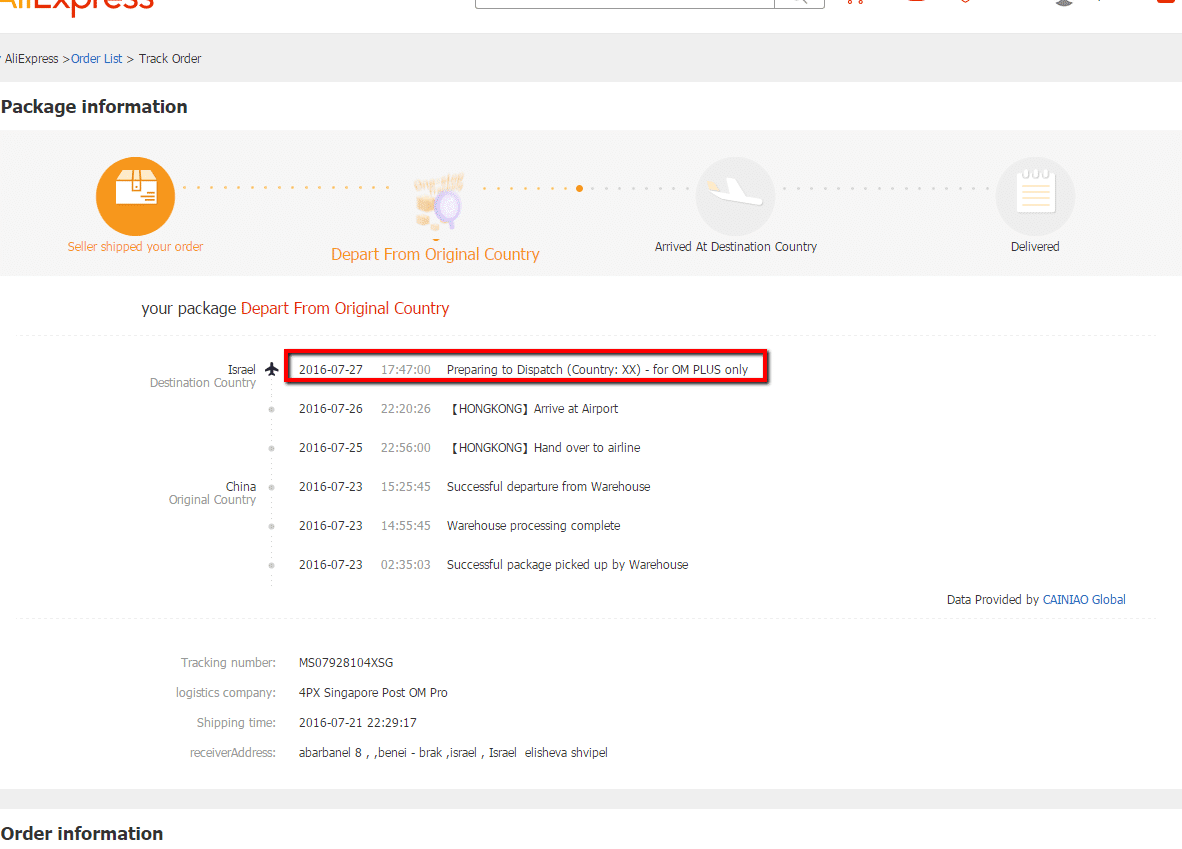1182x849 pixels.
Task: Click the Depart From Original Country stage icon
Action: 437,201
